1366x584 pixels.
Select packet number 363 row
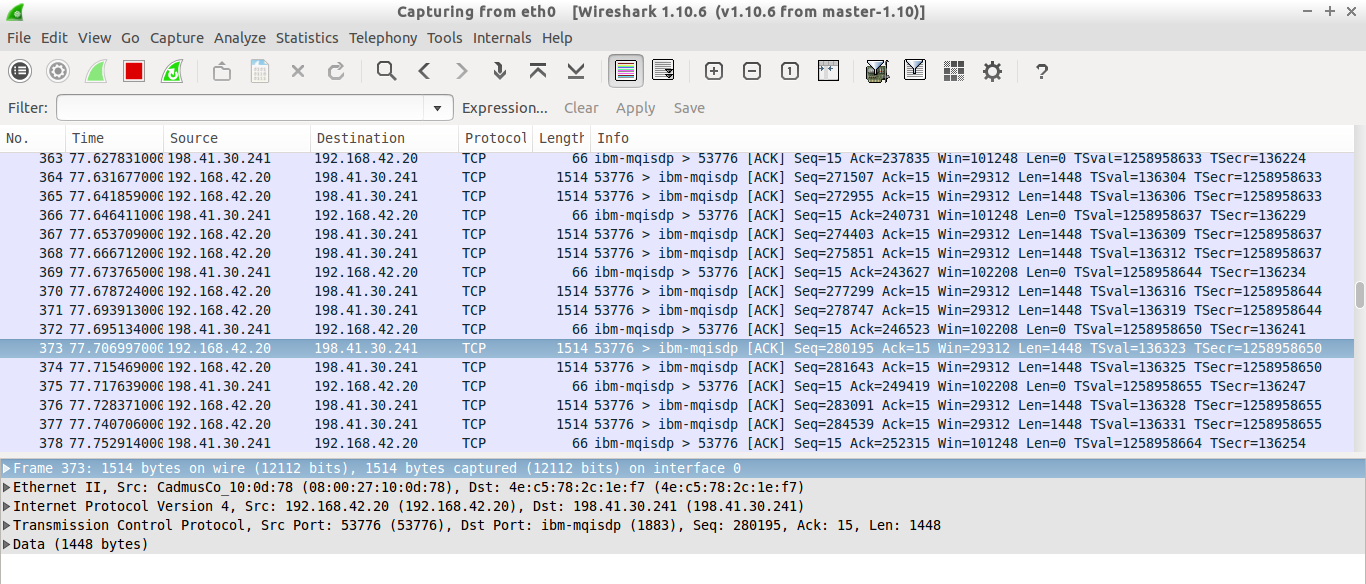677,158
